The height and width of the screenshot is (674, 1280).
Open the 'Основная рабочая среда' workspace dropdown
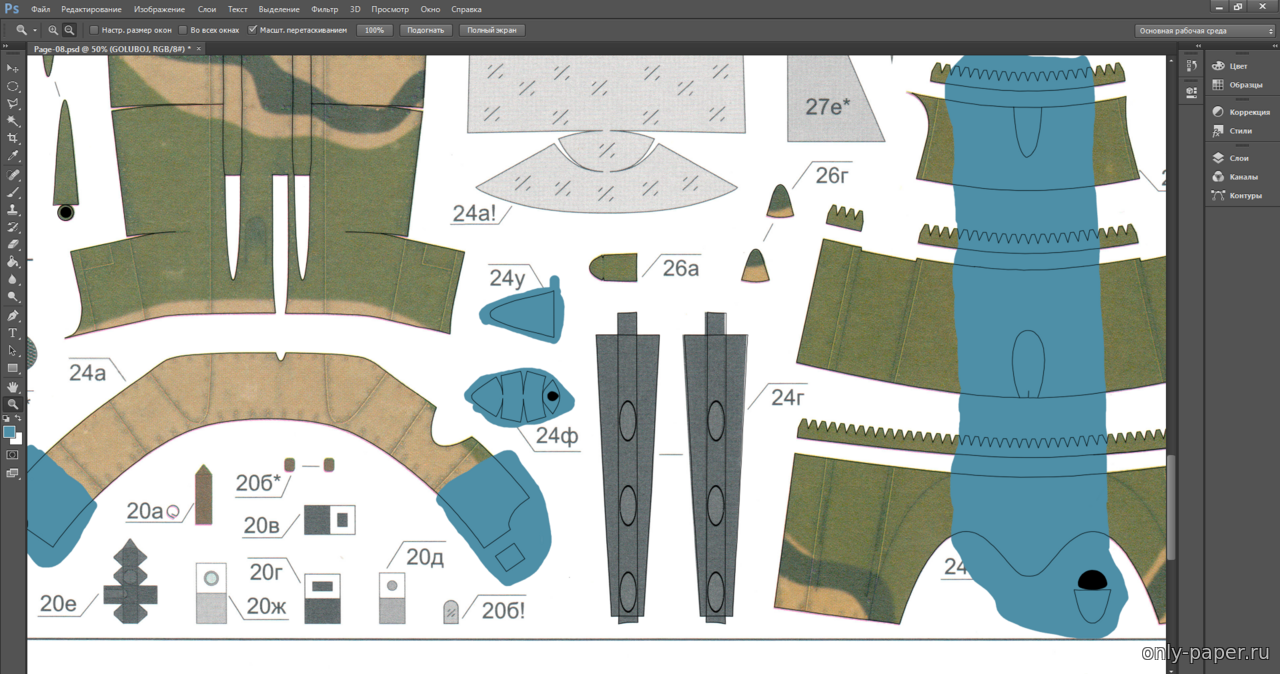(1205, 31)
